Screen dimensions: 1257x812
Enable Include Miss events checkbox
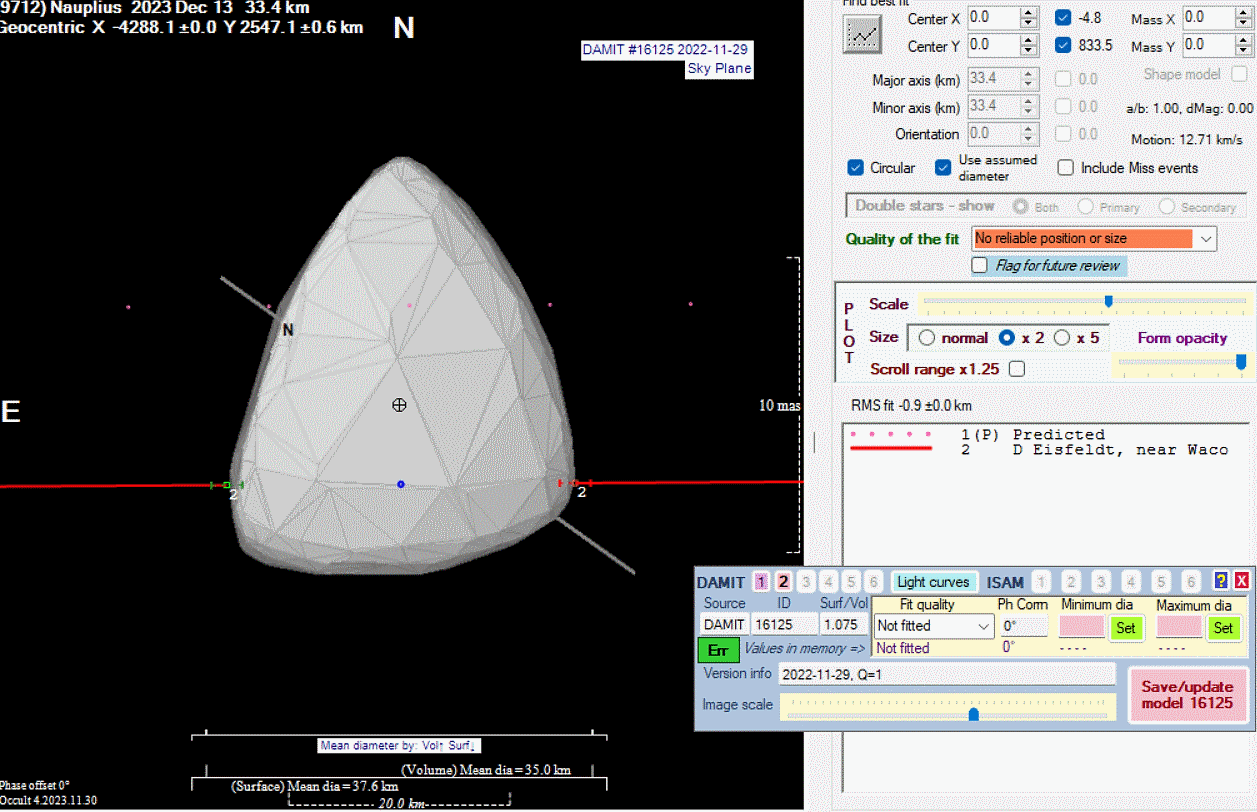click(x=1066, y=168)
